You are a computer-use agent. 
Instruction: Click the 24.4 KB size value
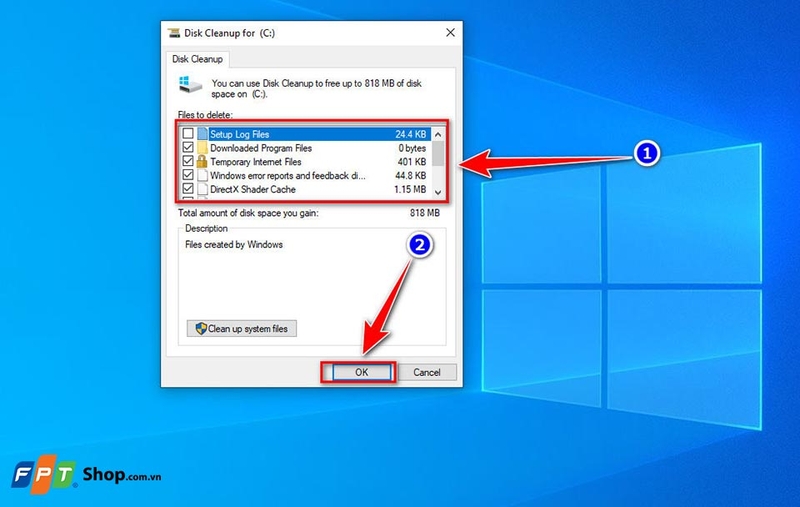click(410, 134)
